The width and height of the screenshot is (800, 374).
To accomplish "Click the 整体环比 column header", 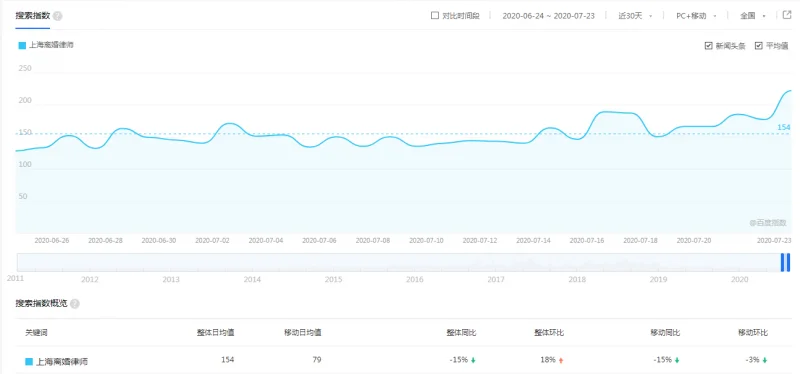I will point(549,333).
